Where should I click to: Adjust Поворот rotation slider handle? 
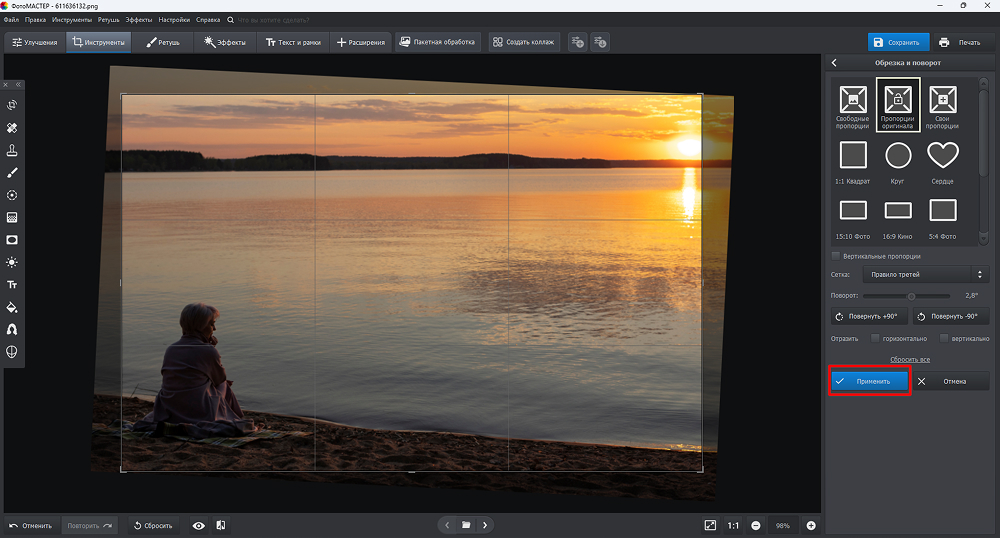(911, 296)
